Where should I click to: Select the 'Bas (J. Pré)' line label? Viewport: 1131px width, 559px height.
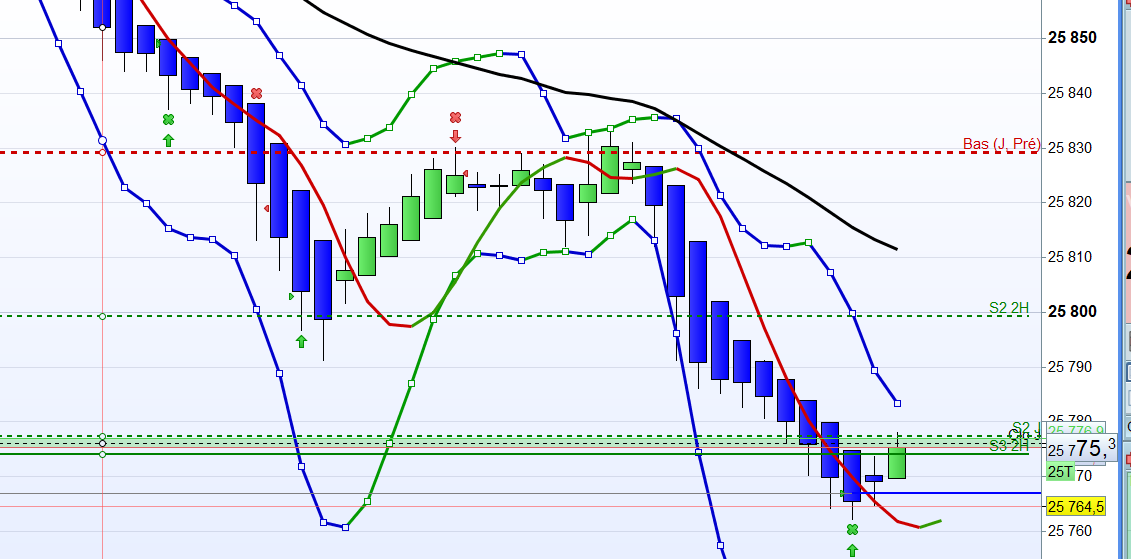point(1001,144)
